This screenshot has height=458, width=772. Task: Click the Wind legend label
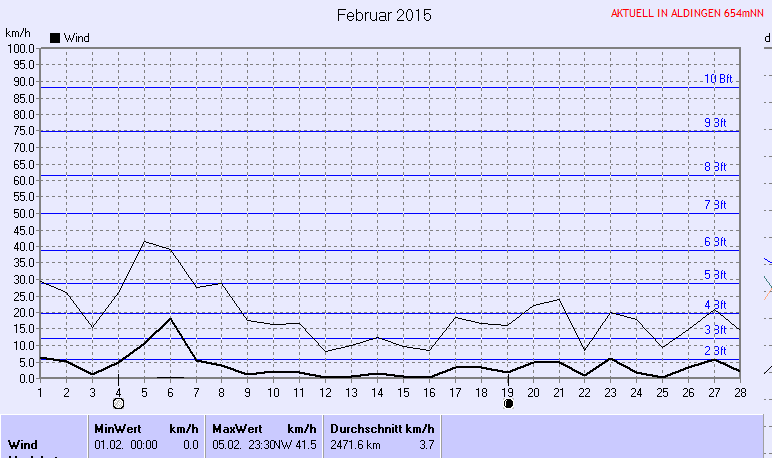[77, 38]
